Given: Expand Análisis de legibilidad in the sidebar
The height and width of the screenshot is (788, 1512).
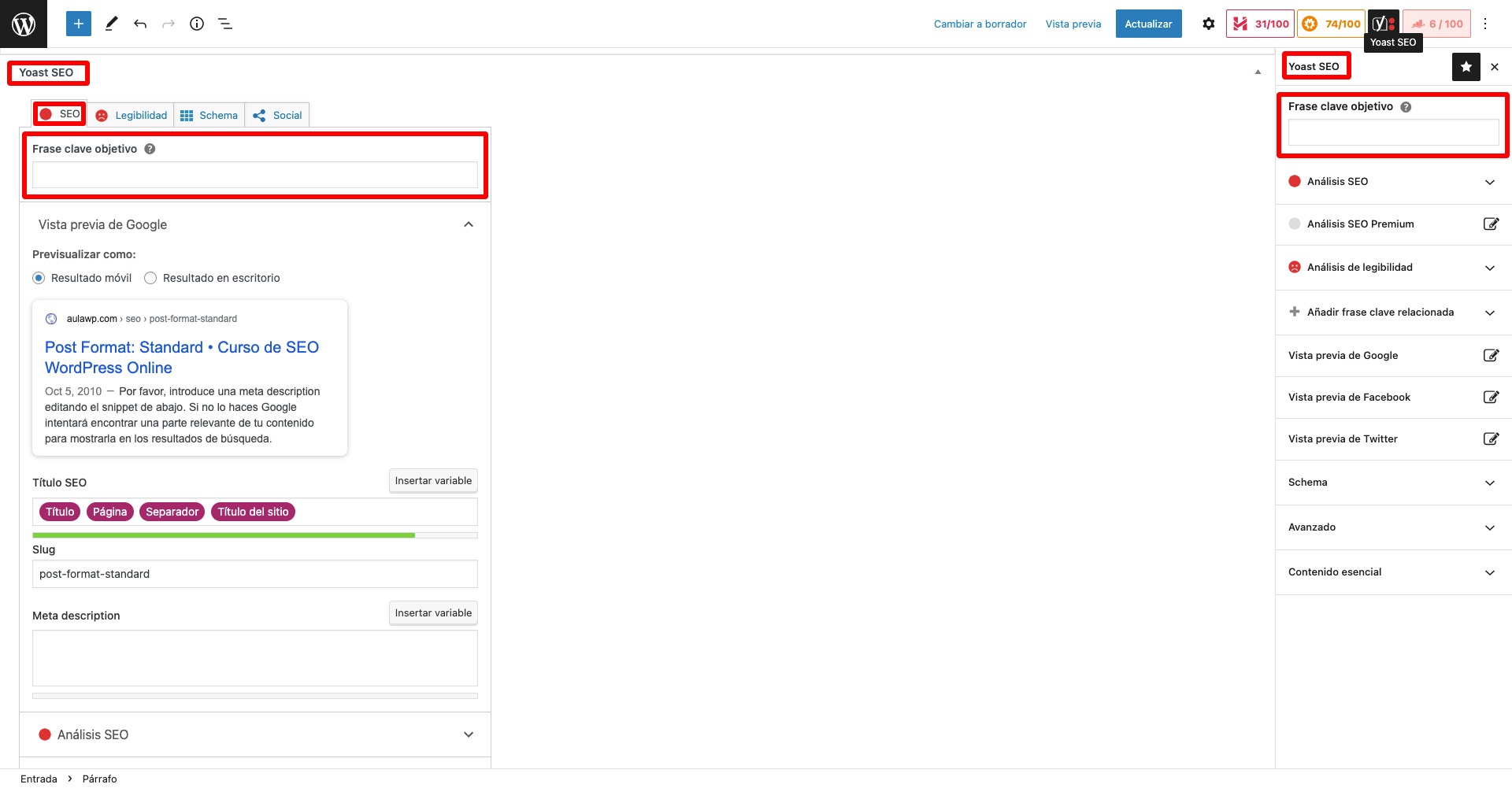Looking at the screenshot, I should tap(1489, 268).
